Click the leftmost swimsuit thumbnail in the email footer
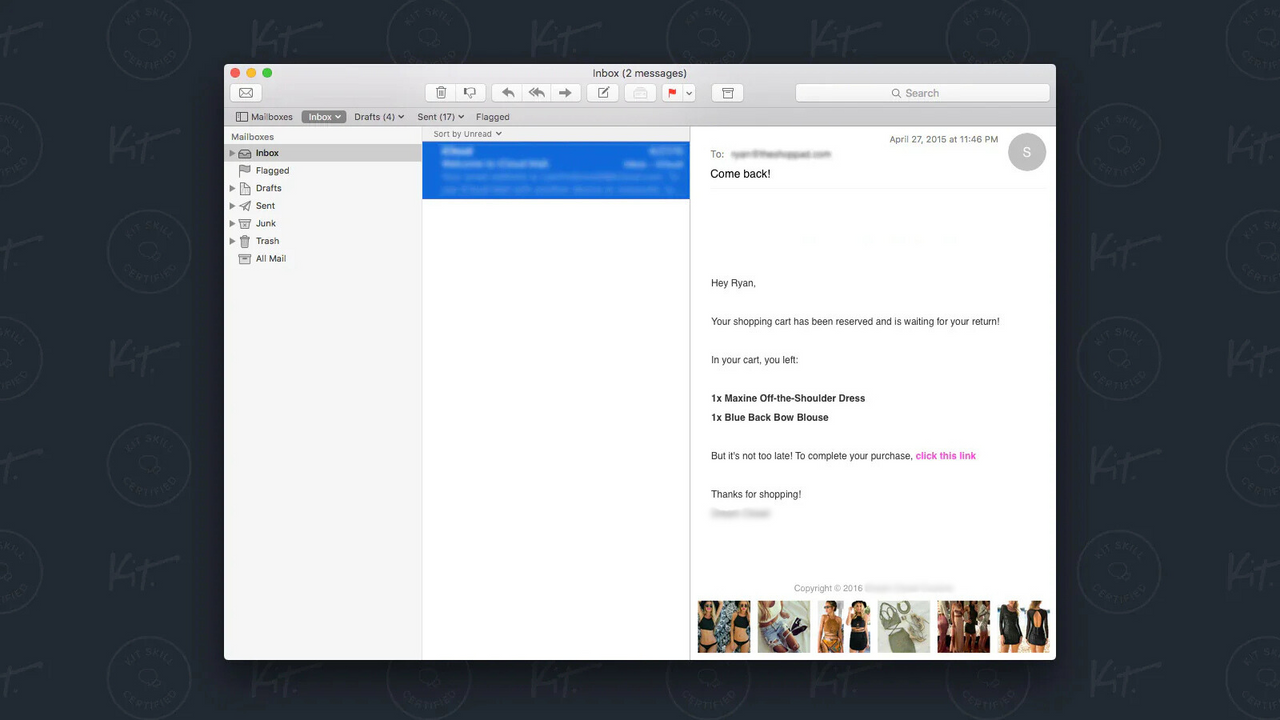The height and width of the screenshot is (720, 1280). [x=723, y=626]
